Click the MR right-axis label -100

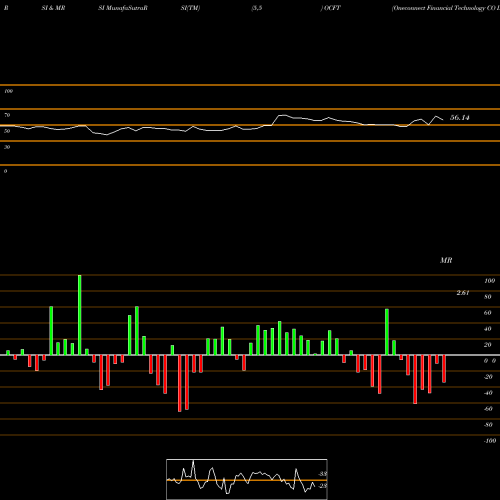(x=490, y=441)
